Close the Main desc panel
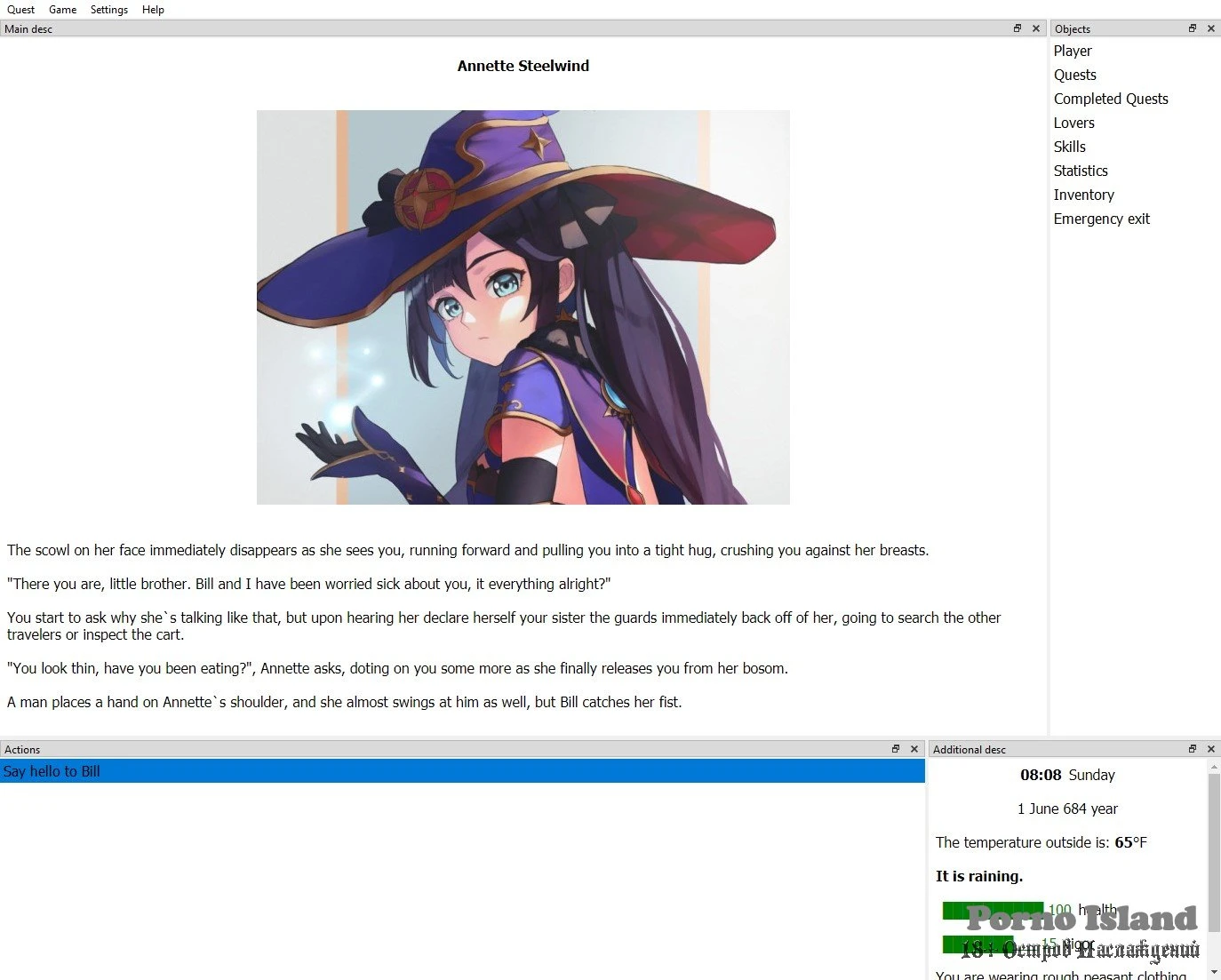This screenshot has height=980, width=1221. [x=1035, y=28]
